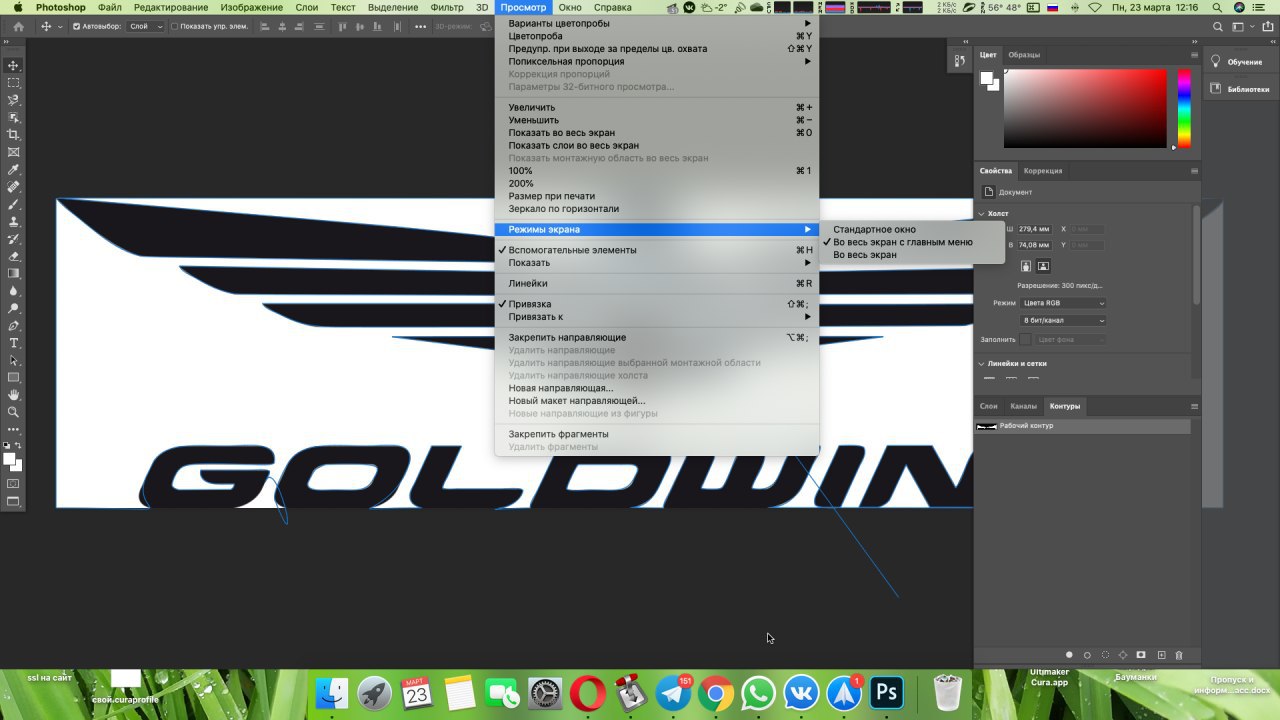The image size is (1280, 720).
Task: Collapse the Линейки и сетки section
Action: pyautogui.click(x=981, y=364)
